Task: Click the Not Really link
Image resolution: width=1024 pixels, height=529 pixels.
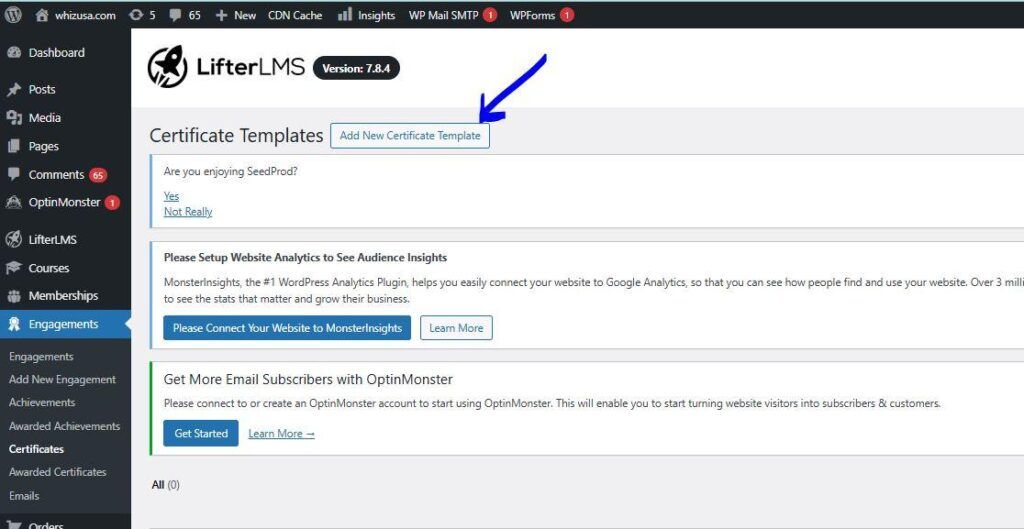Action: tap(188, 212)
